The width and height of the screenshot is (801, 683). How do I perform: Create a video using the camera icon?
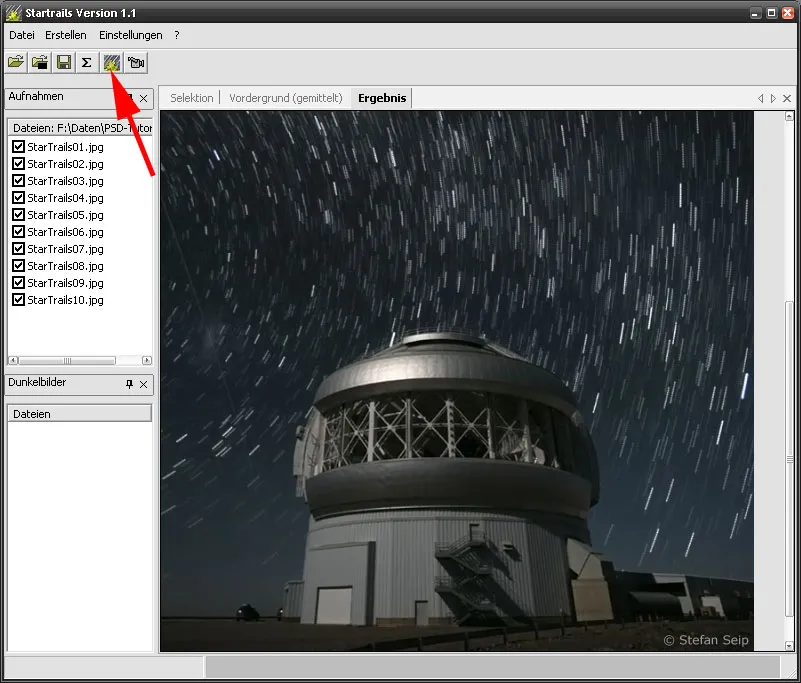135,62
